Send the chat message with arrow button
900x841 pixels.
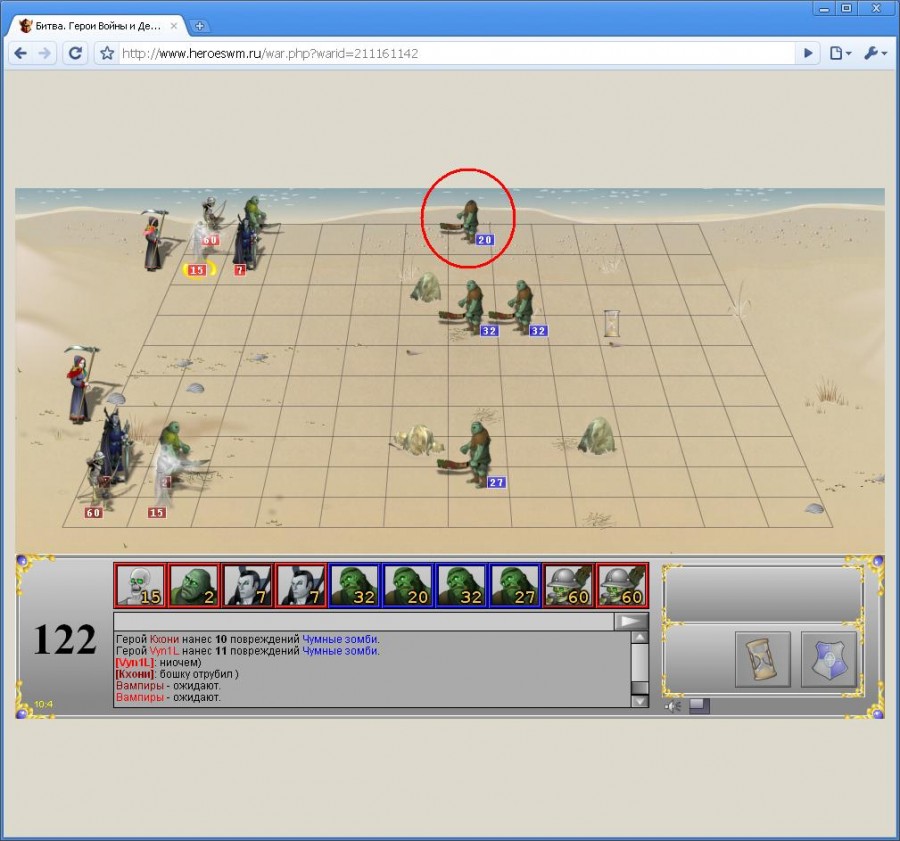[631, 621]
